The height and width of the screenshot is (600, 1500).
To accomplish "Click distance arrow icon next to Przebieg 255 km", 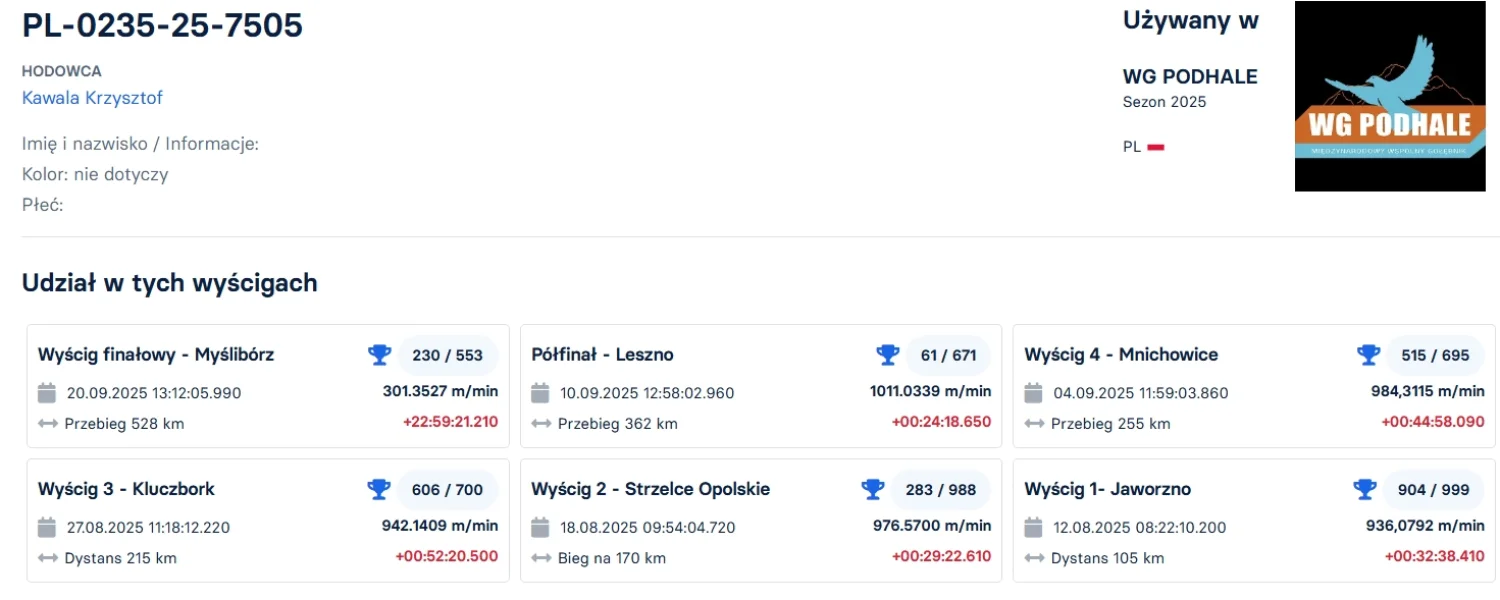I will (x=1034, y=424).
